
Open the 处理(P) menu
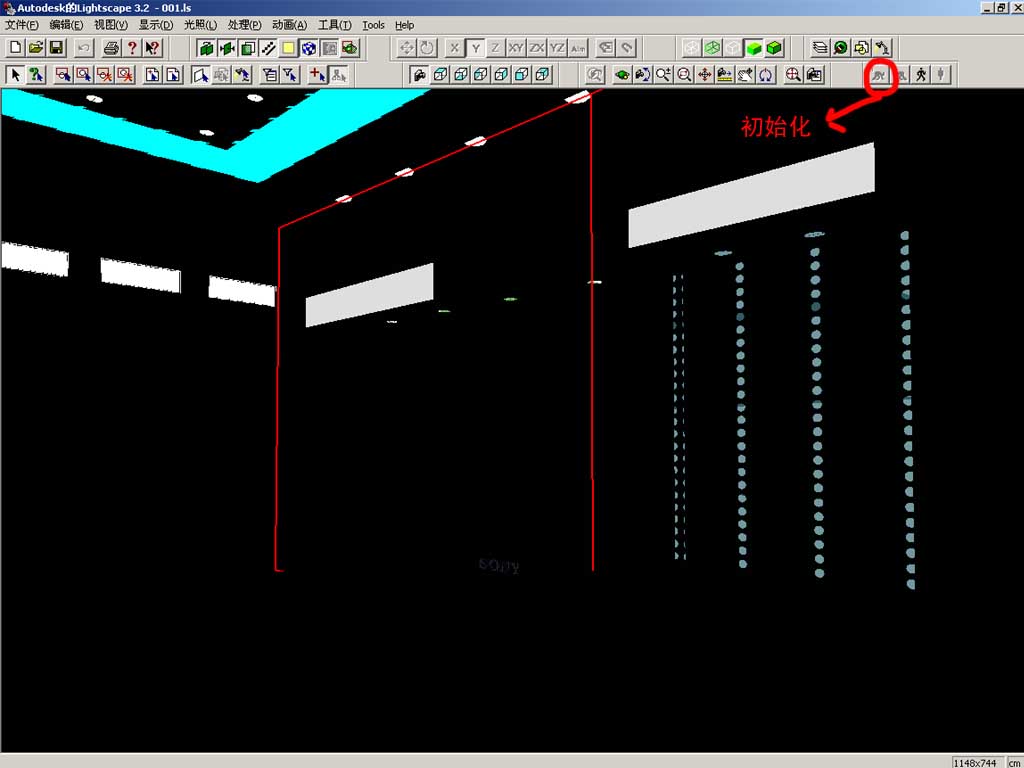click(x=244, y=25)
